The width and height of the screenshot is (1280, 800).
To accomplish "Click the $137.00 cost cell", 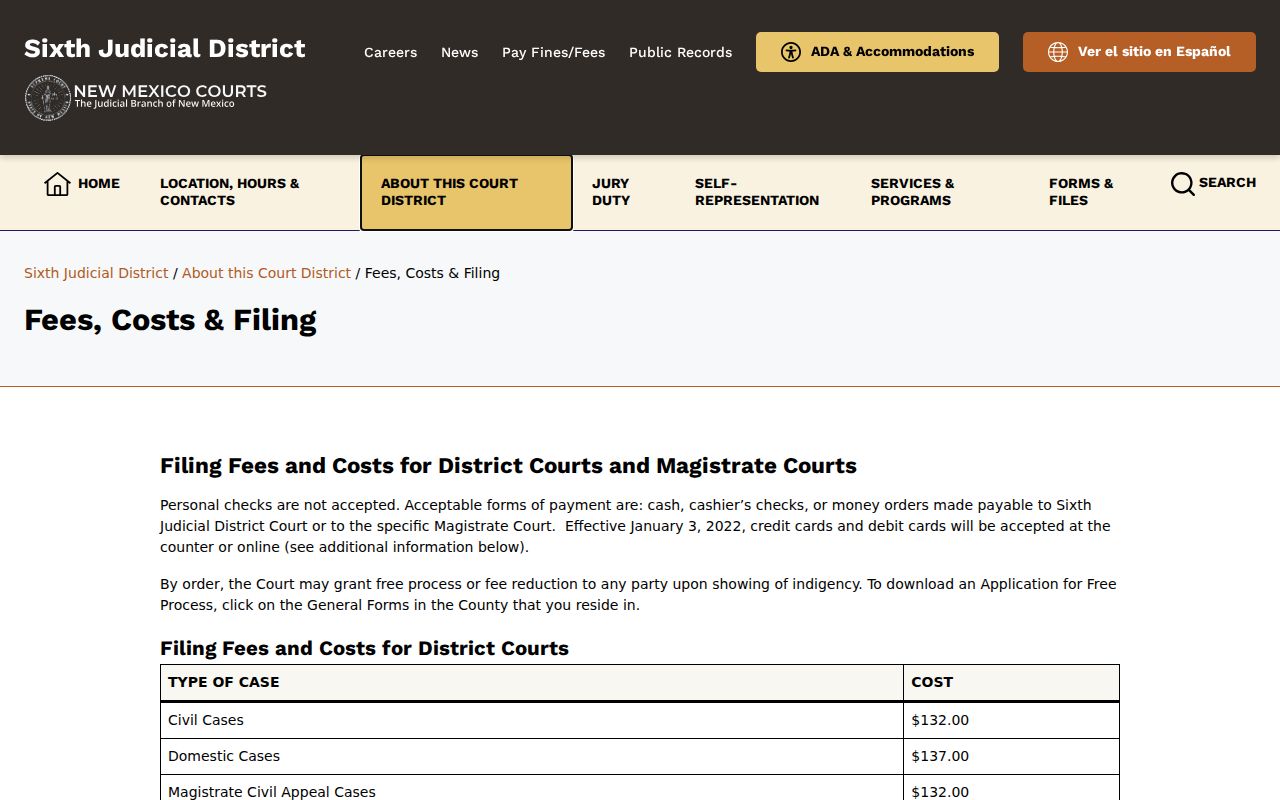I will coord(1011,756).
